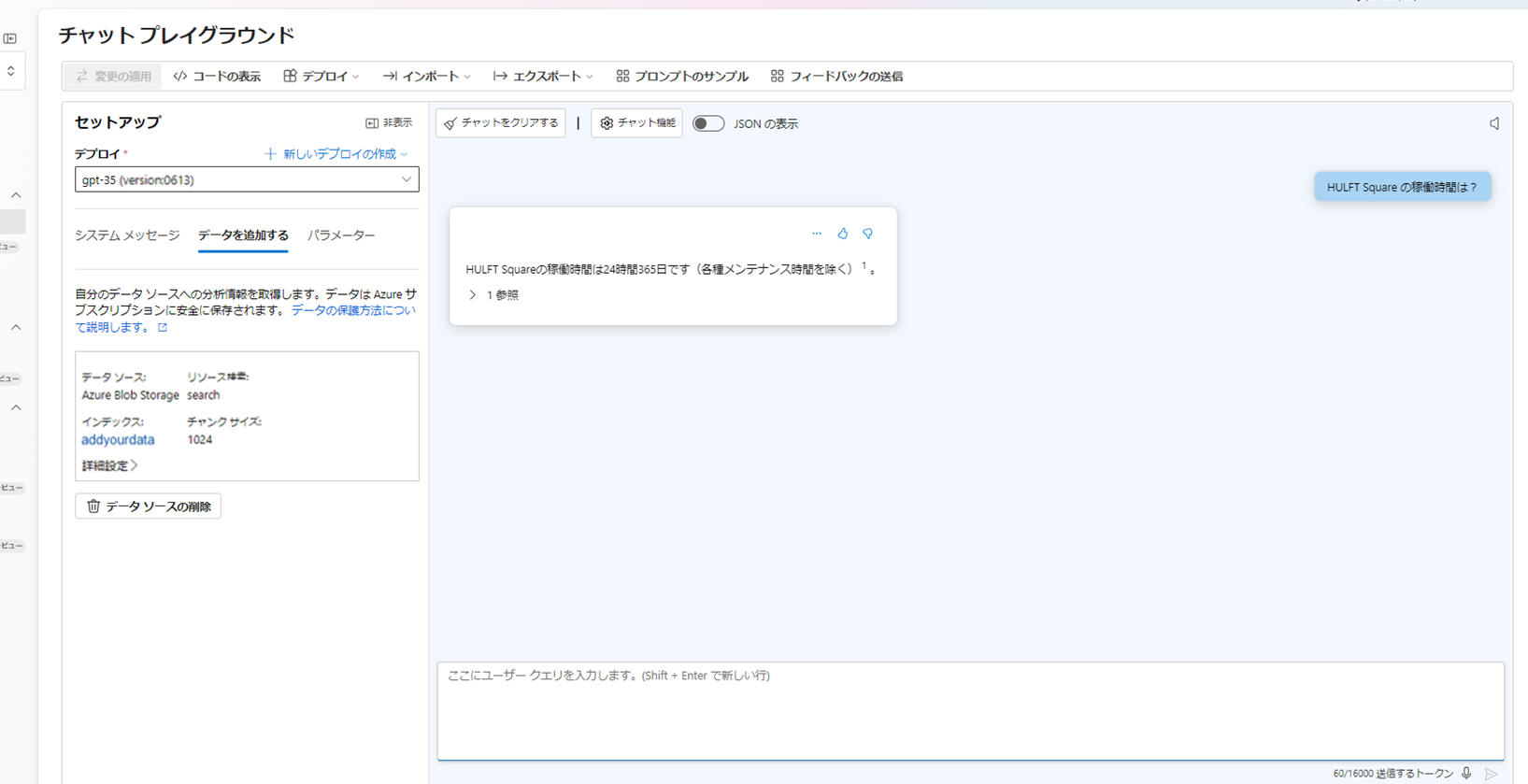Open the デプロイ toolbar dropdown
Viewport: 1528px width, 784px height.
point(321,77)
